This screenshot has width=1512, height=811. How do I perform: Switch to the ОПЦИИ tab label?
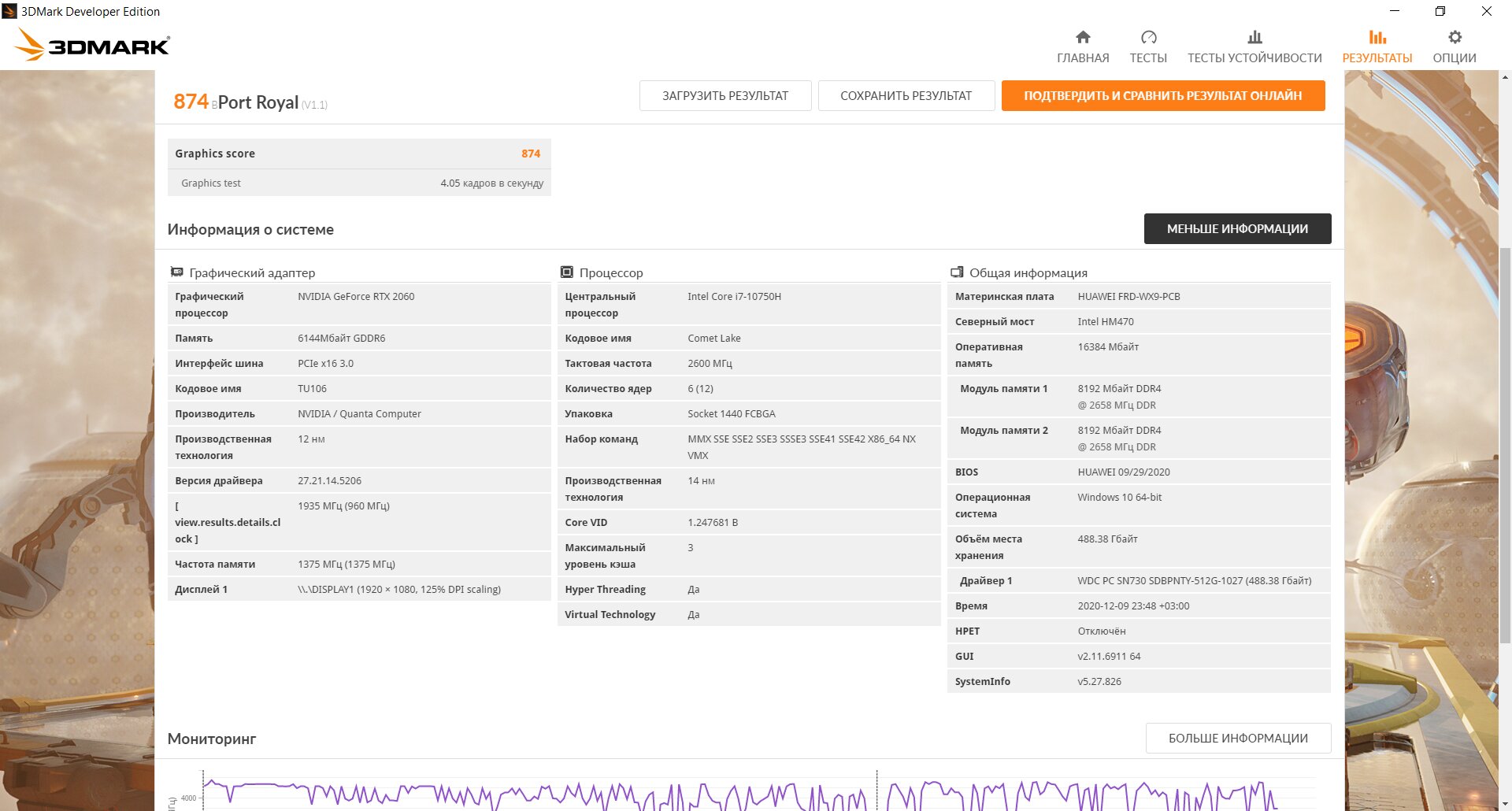(x=1455, y=58)
